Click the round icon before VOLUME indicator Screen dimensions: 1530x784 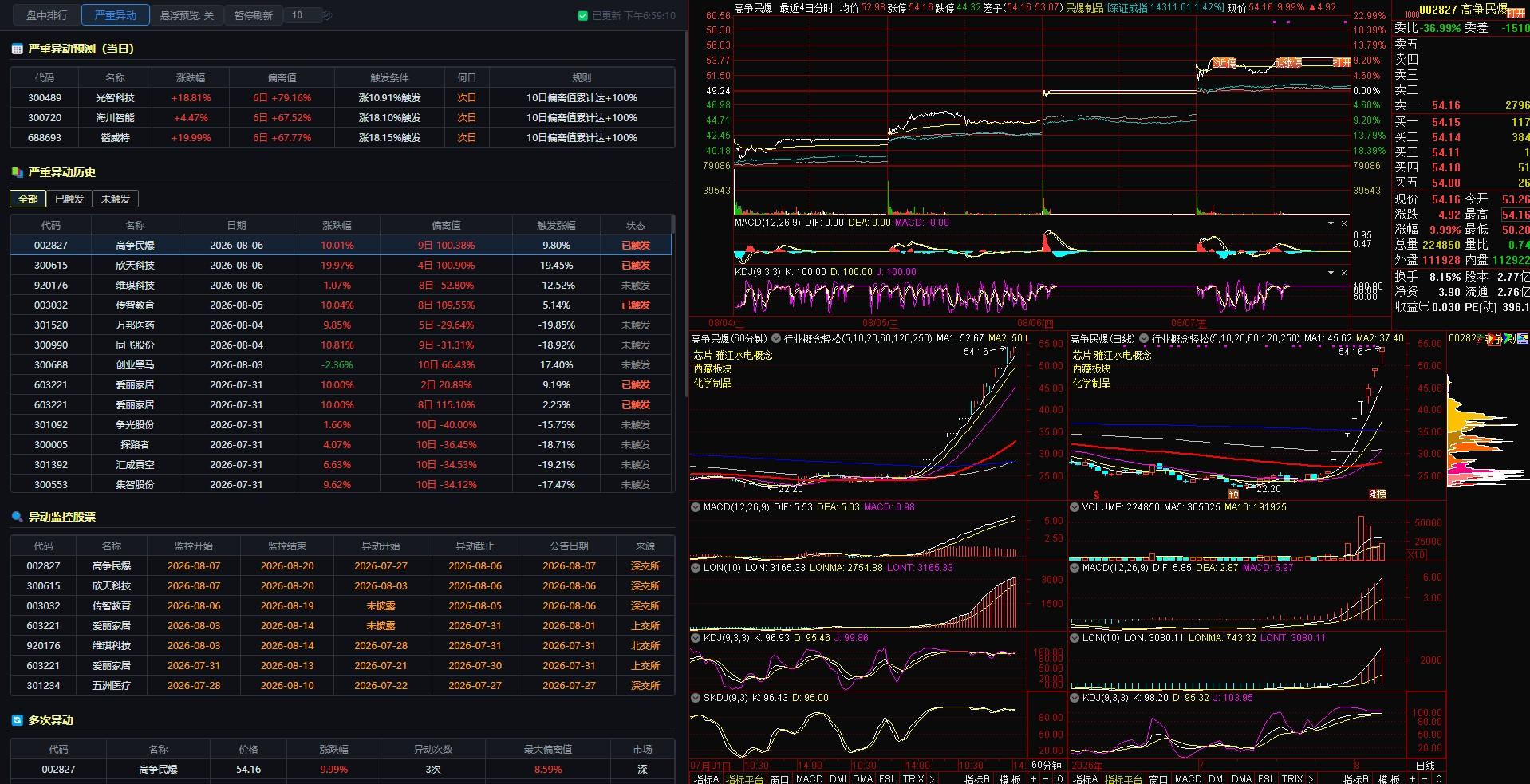coord(1075,507)
